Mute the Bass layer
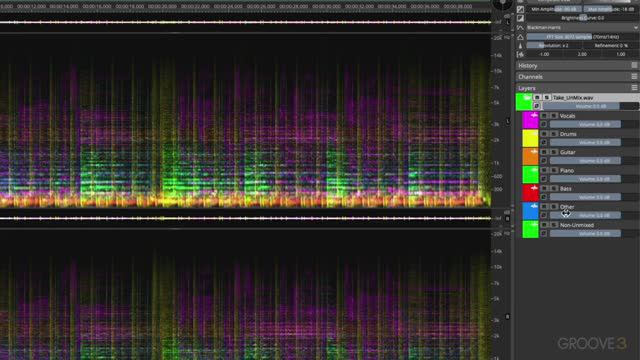Screen dimensions: 640x360 (544, 189)
